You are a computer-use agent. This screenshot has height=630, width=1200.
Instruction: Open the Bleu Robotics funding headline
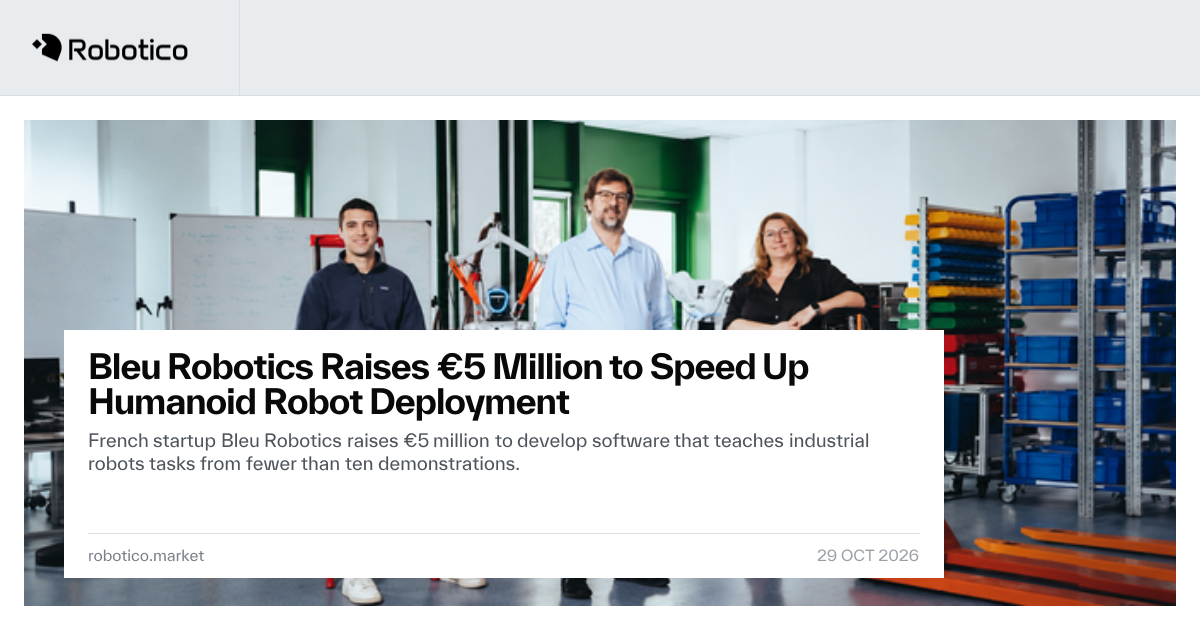(448, 385)
